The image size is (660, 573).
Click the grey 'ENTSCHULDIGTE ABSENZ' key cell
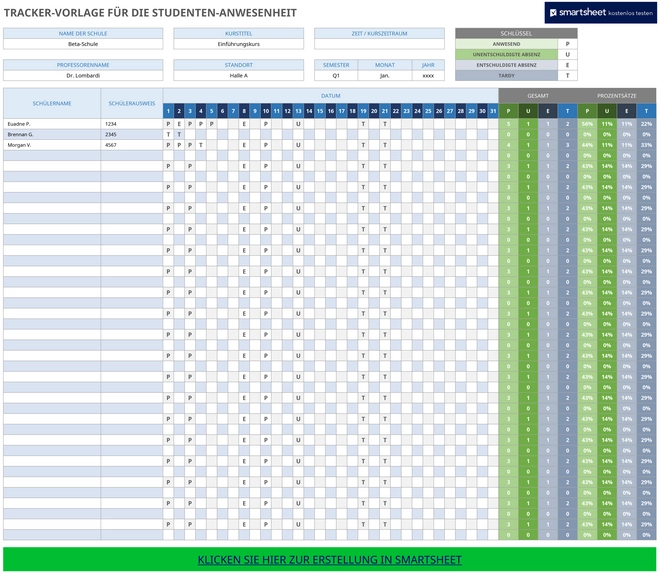tap(506, 65)
